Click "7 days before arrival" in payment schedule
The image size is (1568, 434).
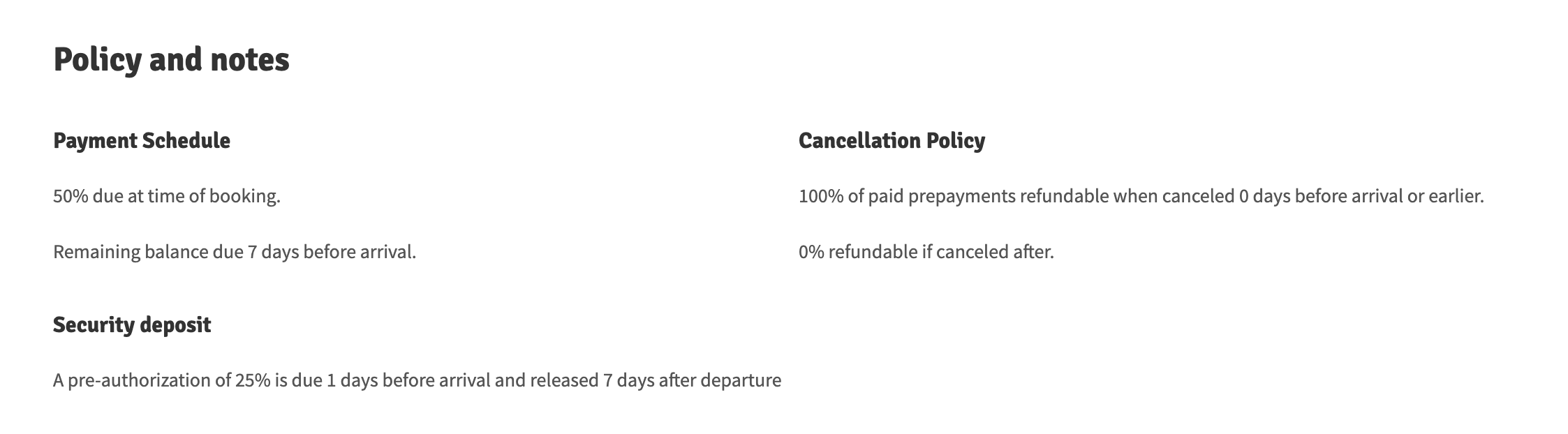tap(332, 252)
